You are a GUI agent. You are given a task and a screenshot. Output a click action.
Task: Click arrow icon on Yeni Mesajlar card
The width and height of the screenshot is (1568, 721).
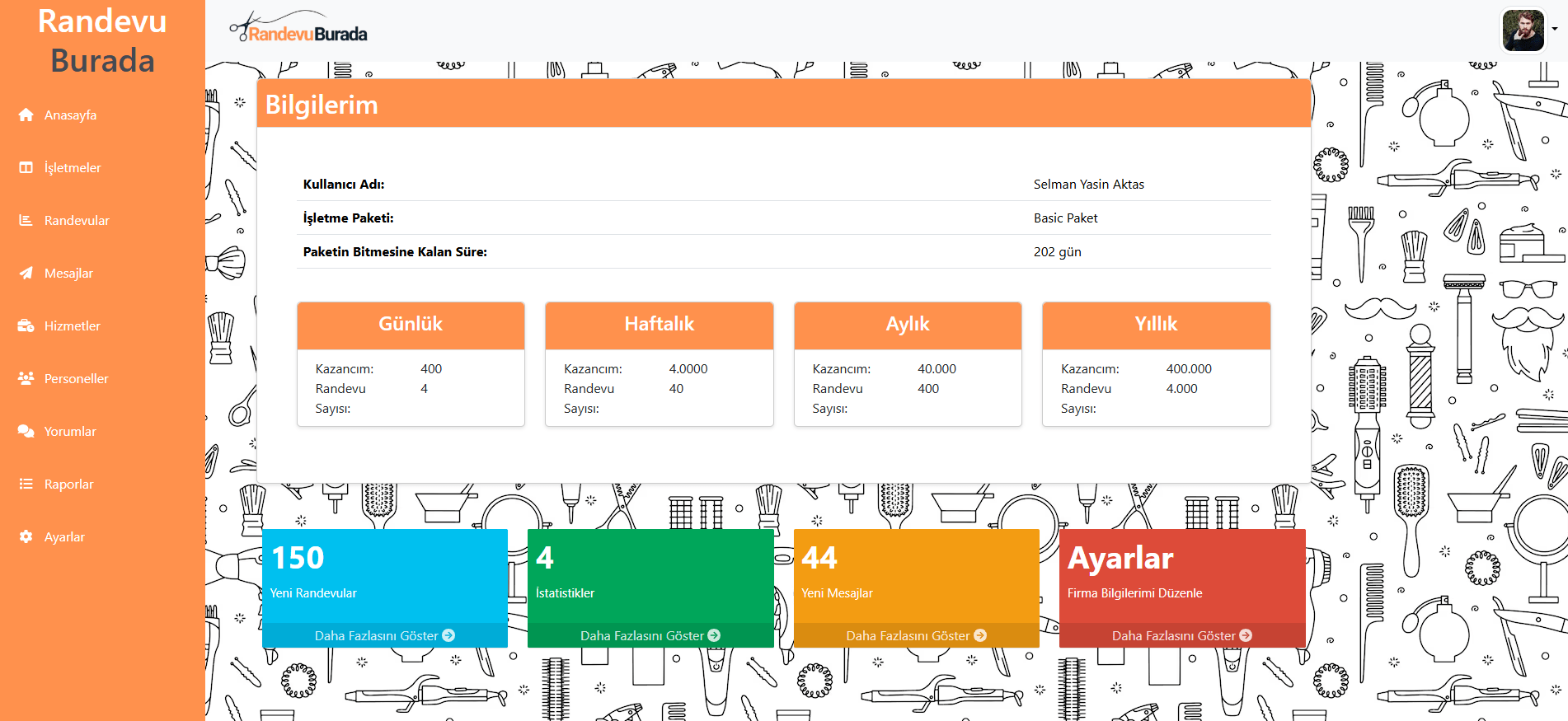(980, 635)
